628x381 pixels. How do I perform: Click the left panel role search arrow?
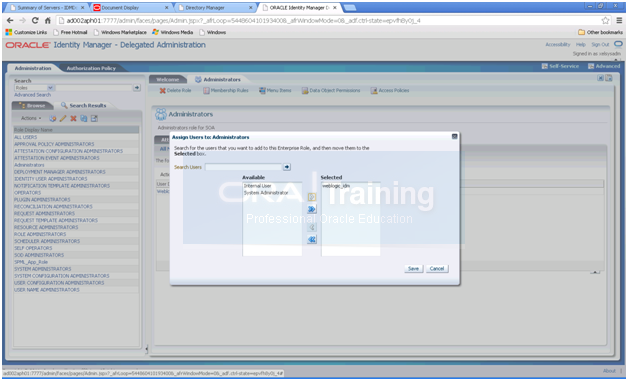[x=137, y=87]
